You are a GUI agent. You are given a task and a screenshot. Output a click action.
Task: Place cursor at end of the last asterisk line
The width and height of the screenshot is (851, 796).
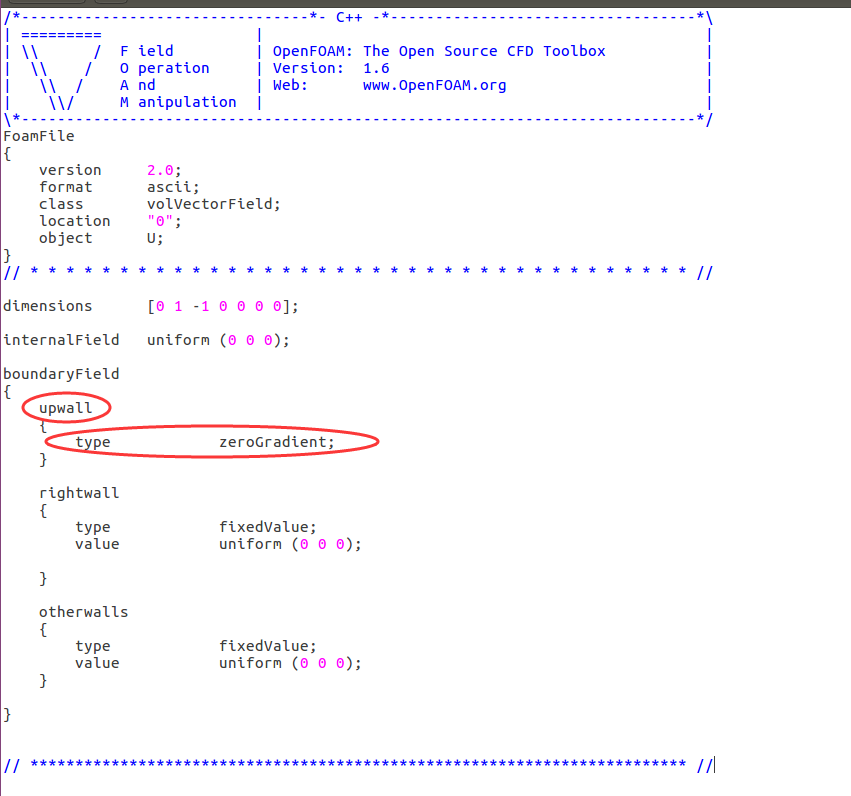714,765
